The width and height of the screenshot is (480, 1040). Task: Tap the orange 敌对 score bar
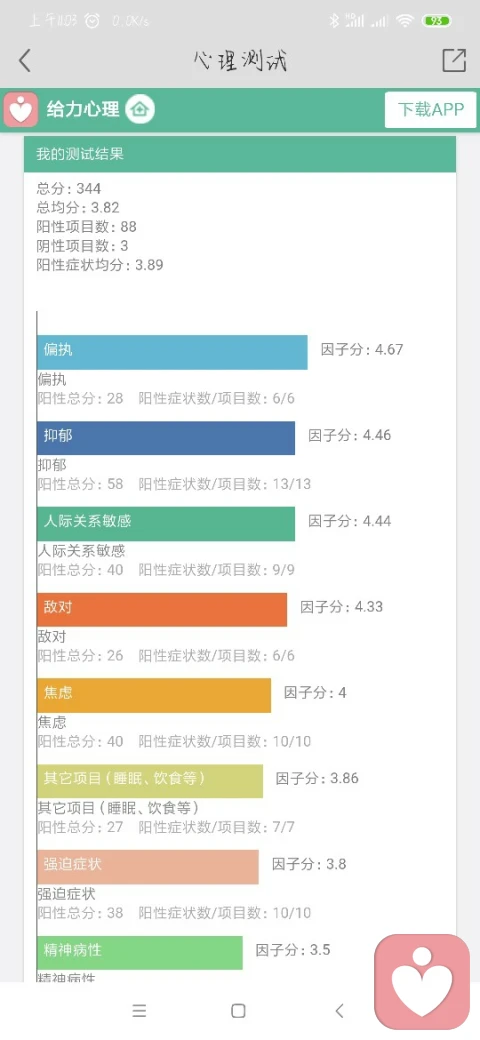[162, 609]
